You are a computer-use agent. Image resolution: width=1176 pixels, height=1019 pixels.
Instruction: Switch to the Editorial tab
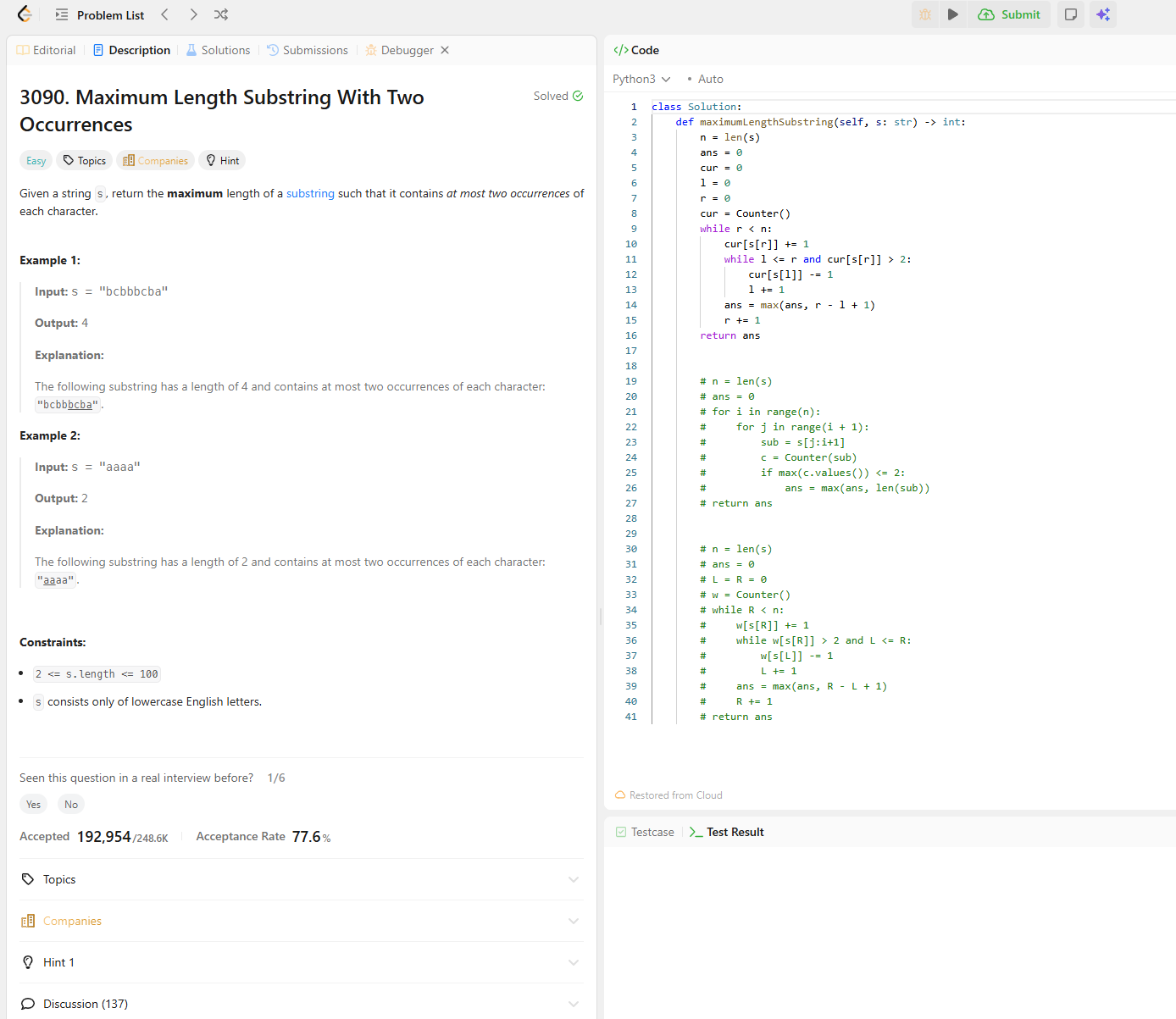[47, 50]
